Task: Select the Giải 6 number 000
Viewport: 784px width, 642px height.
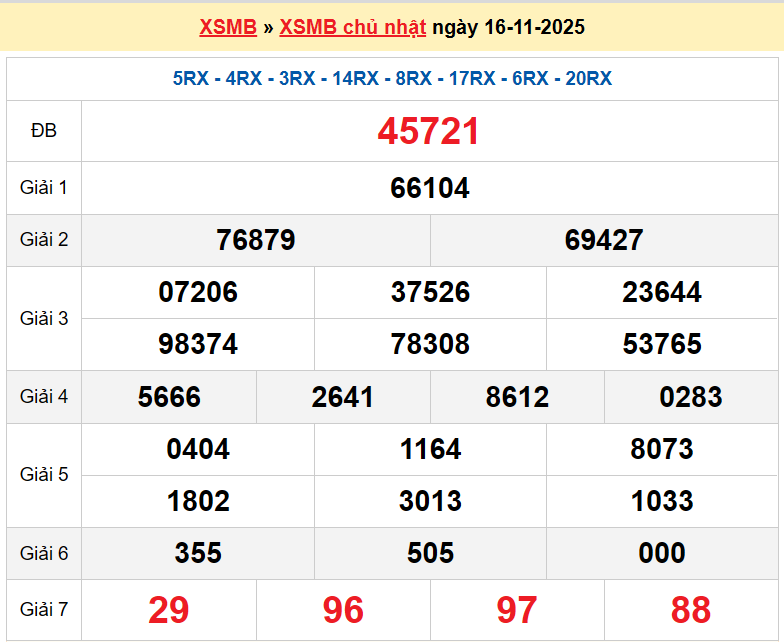Action: [x=662, y=553]
